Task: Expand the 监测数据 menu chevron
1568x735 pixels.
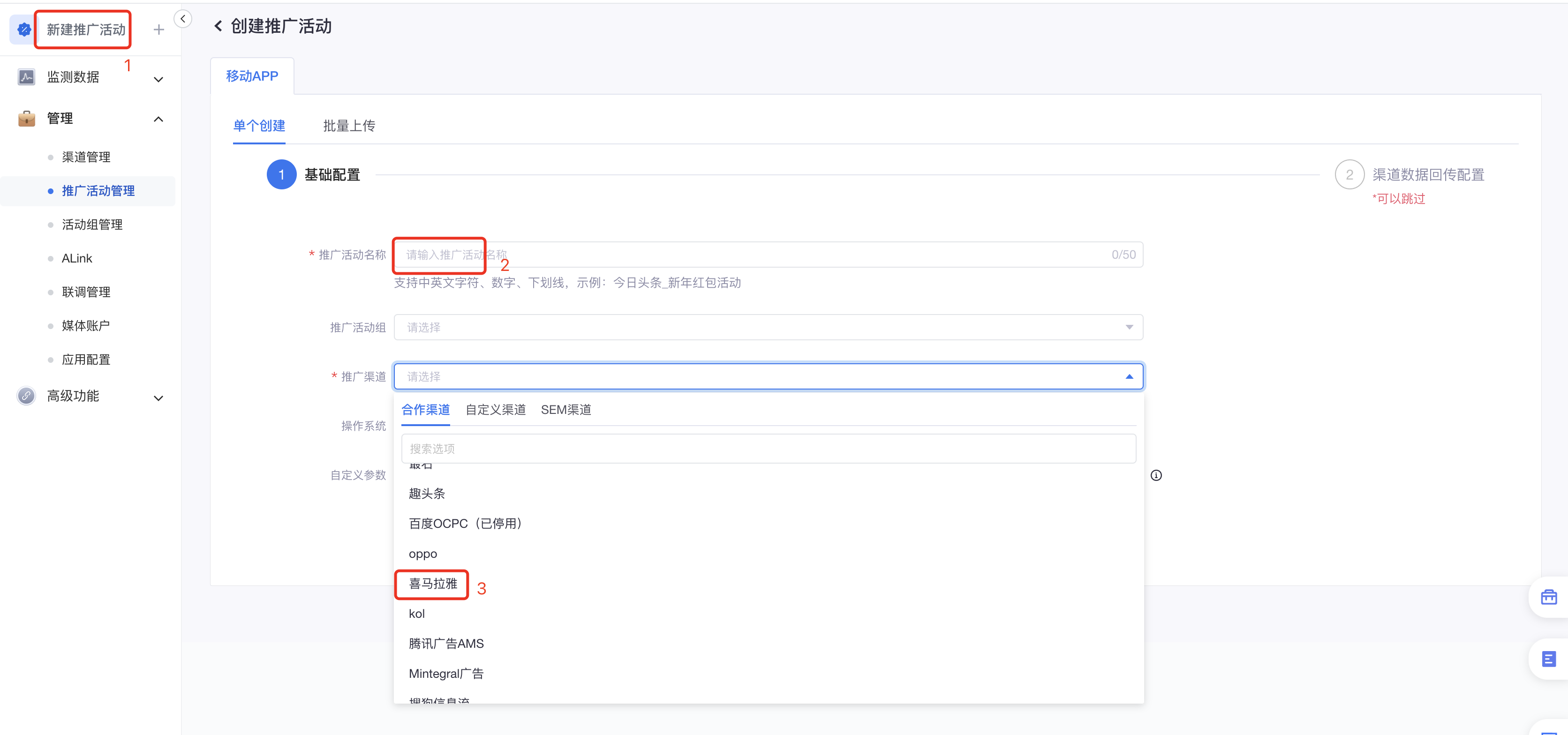Action: click(158, 79)
